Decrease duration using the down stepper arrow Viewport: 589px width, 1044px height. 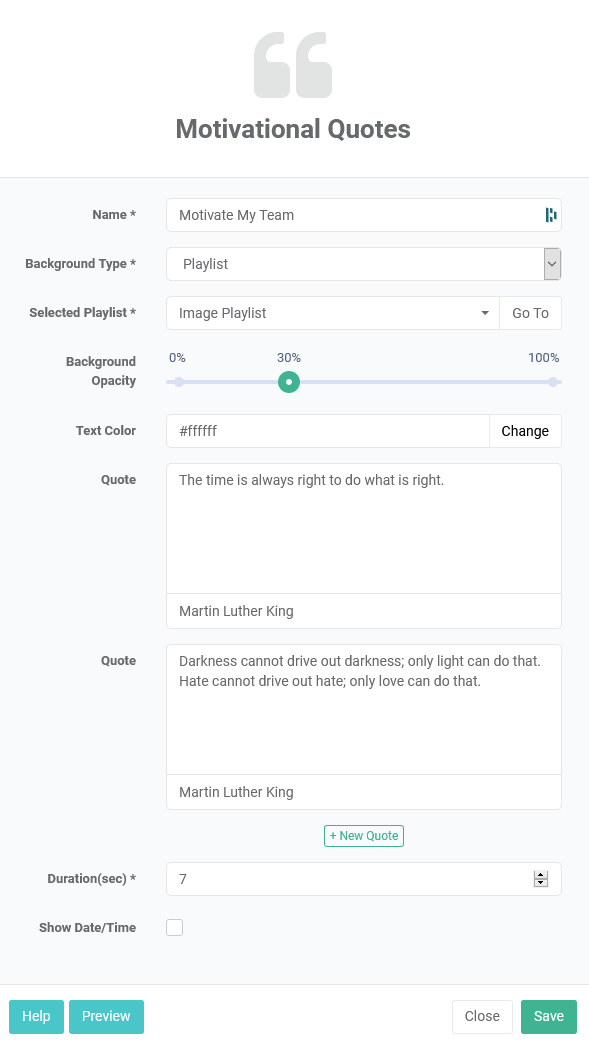click(x=541, y=883)
